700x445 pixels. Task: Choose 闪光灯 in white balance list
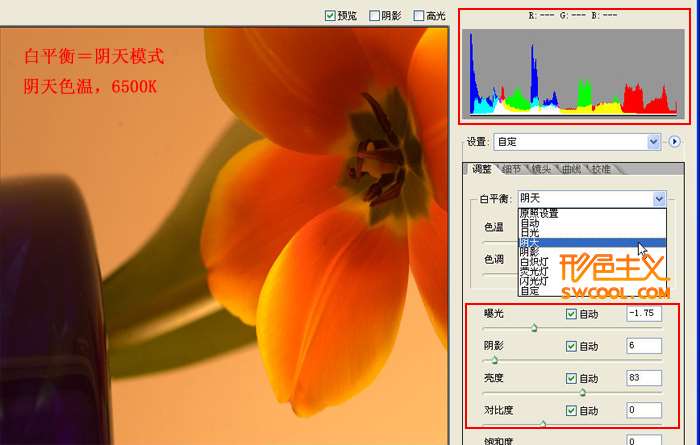tap(592, 281)
